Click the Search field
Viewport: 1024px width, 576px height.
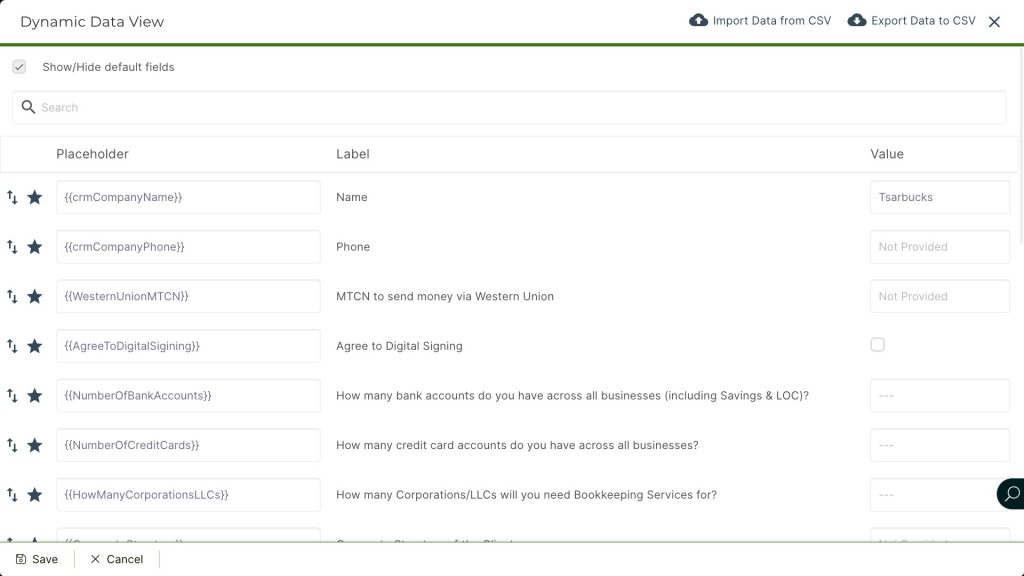coord(510,108)
